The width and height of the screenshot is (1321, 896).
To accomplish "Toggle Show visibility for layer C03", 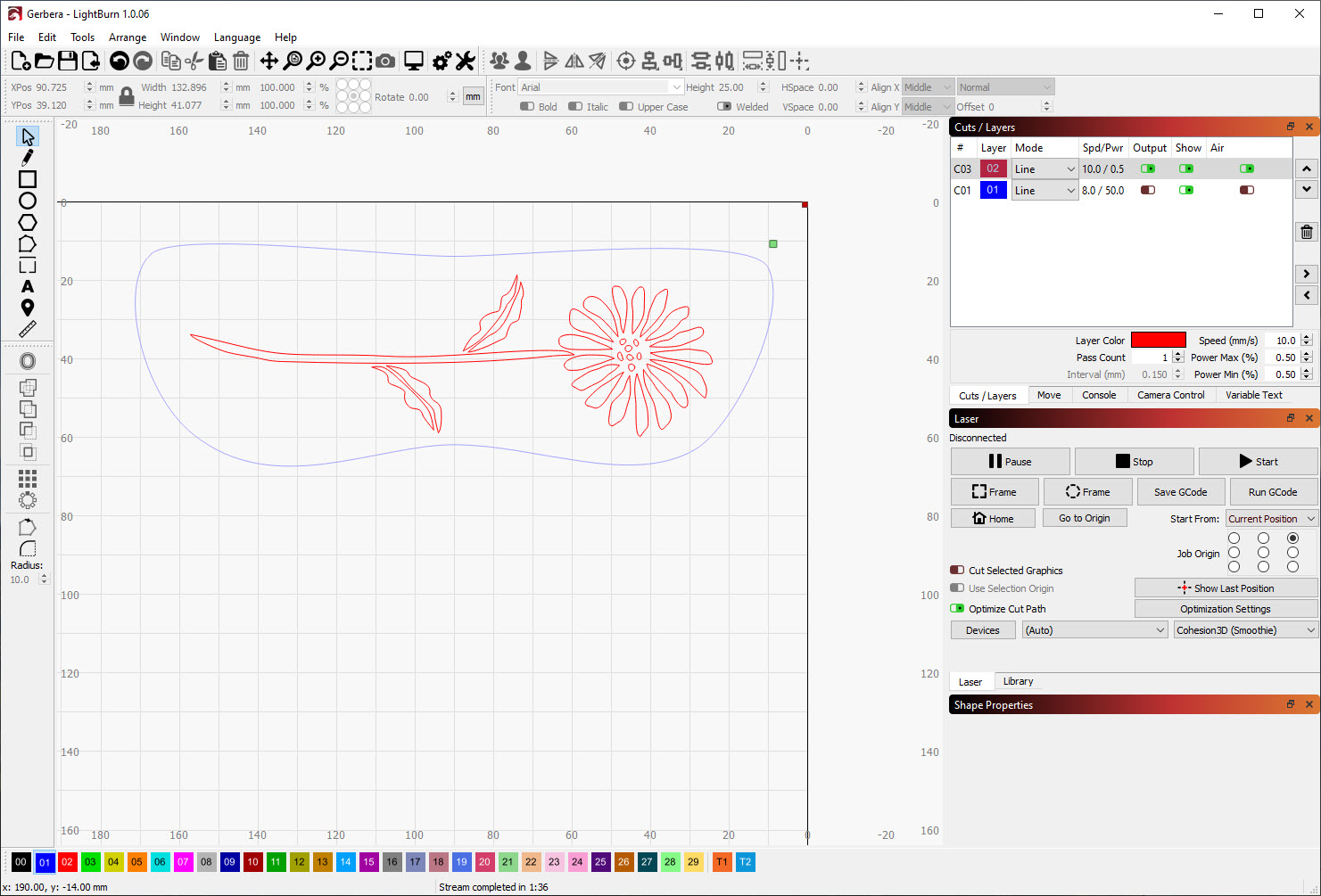I will [1185, 169].
